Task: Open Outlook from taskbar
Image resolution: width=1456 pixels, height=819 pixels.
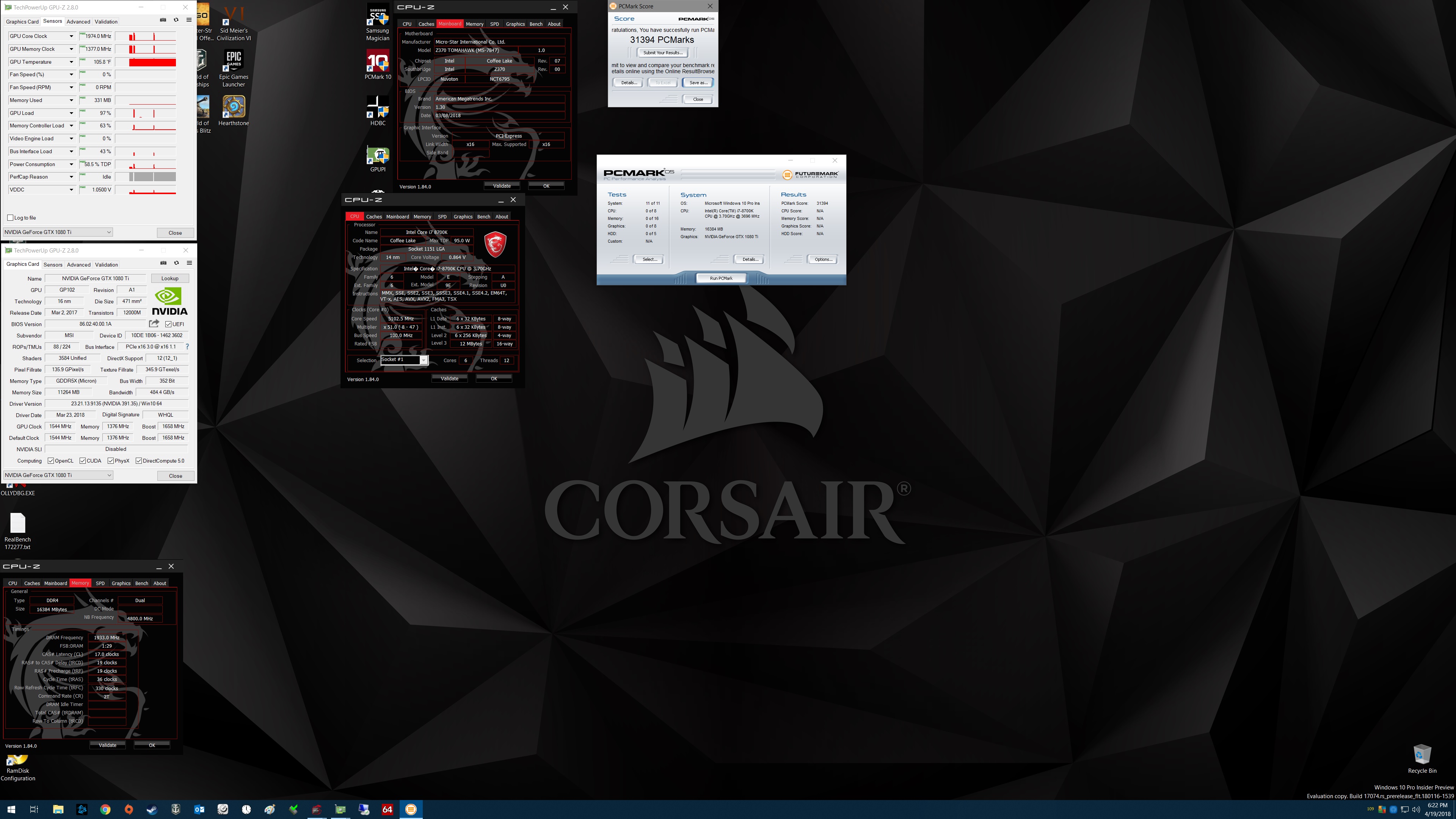Action: click(x=199, y=810)
